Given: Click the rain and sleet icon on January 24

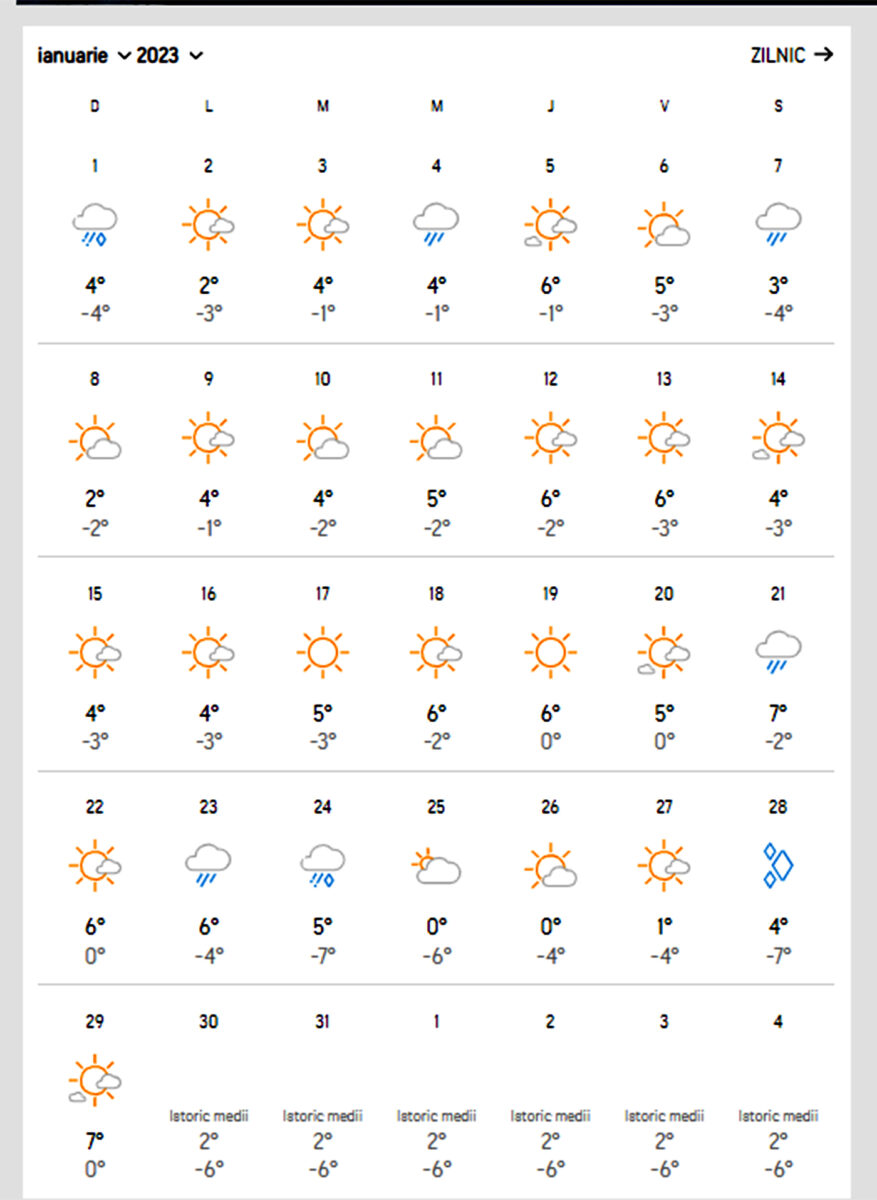Looking at the screenshot, I should pyautogui.click(x=322, y=866).
